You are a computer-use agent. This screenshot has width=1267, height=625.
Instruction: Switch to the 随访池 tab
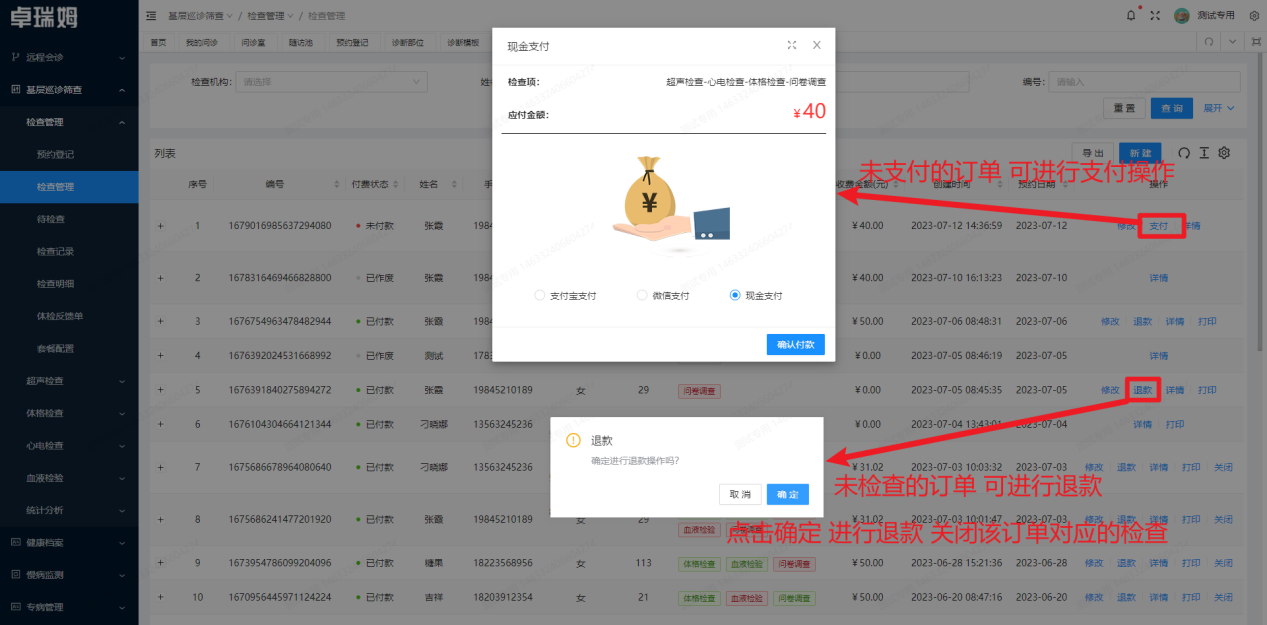(x=301, y=42)
